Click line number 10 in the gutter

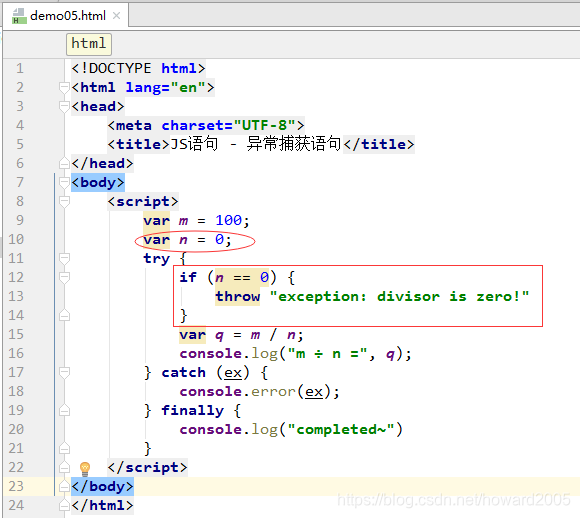tap(16, 239)
